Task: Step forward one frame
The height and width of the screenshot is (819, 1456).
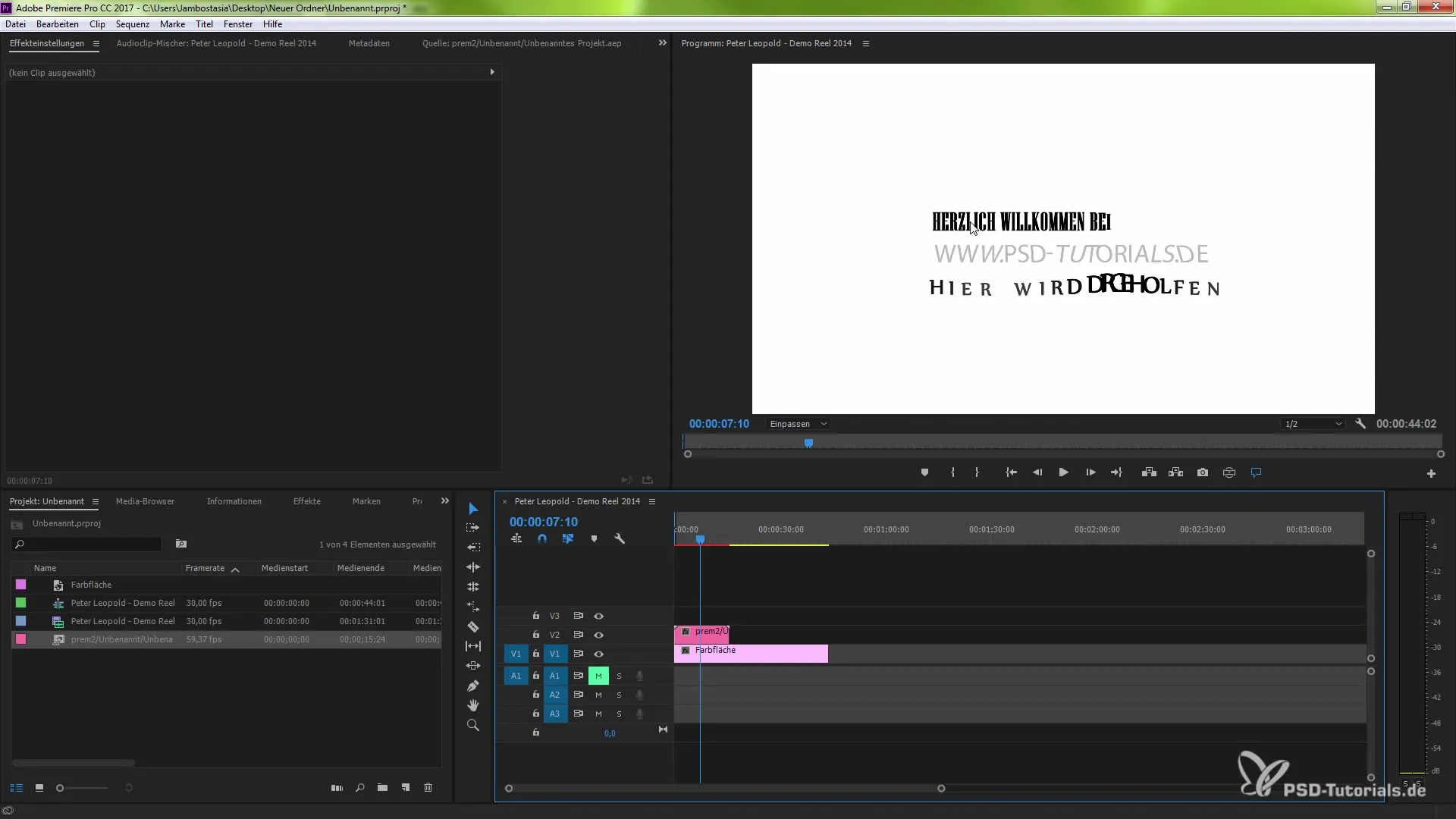Action: (1090, 472)
